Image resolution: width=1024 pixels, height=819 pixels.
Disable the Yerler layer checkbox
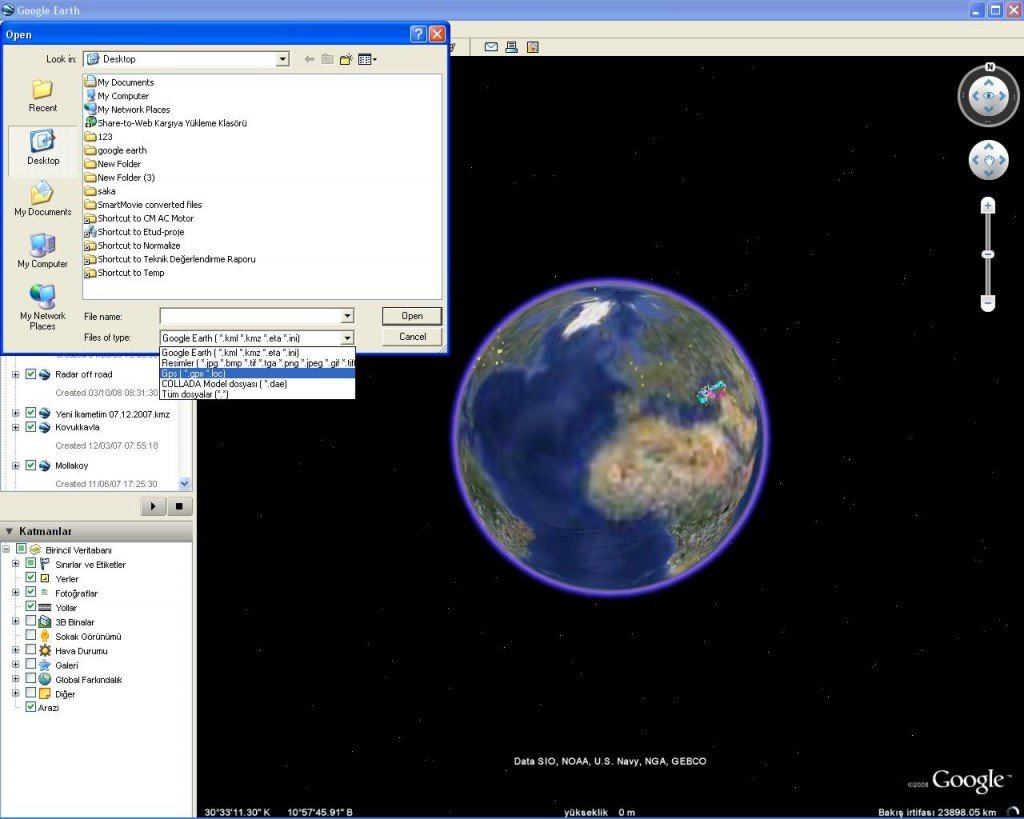30,577
